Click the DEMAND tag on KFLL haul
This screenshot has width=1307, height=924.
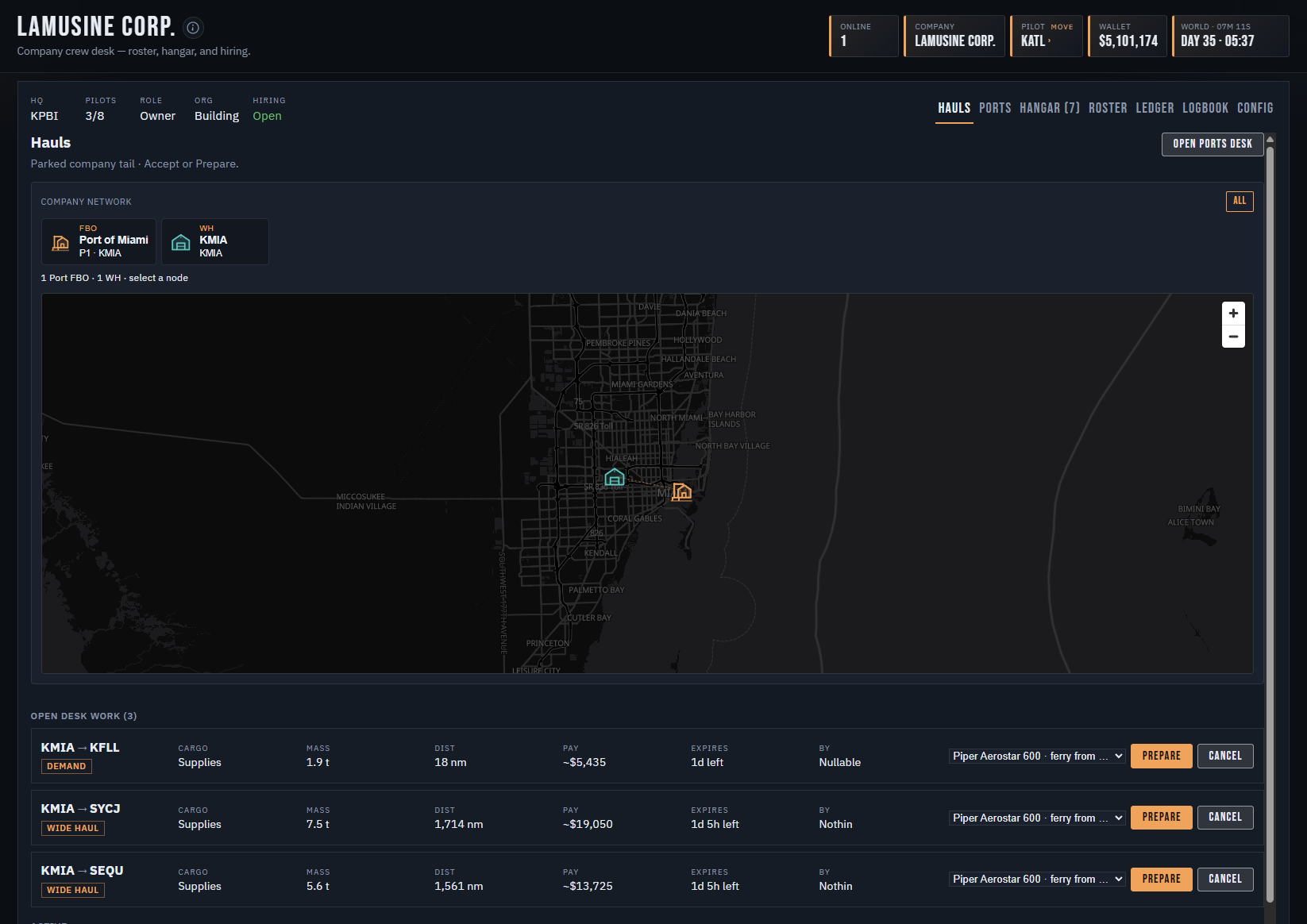(66, 766)
